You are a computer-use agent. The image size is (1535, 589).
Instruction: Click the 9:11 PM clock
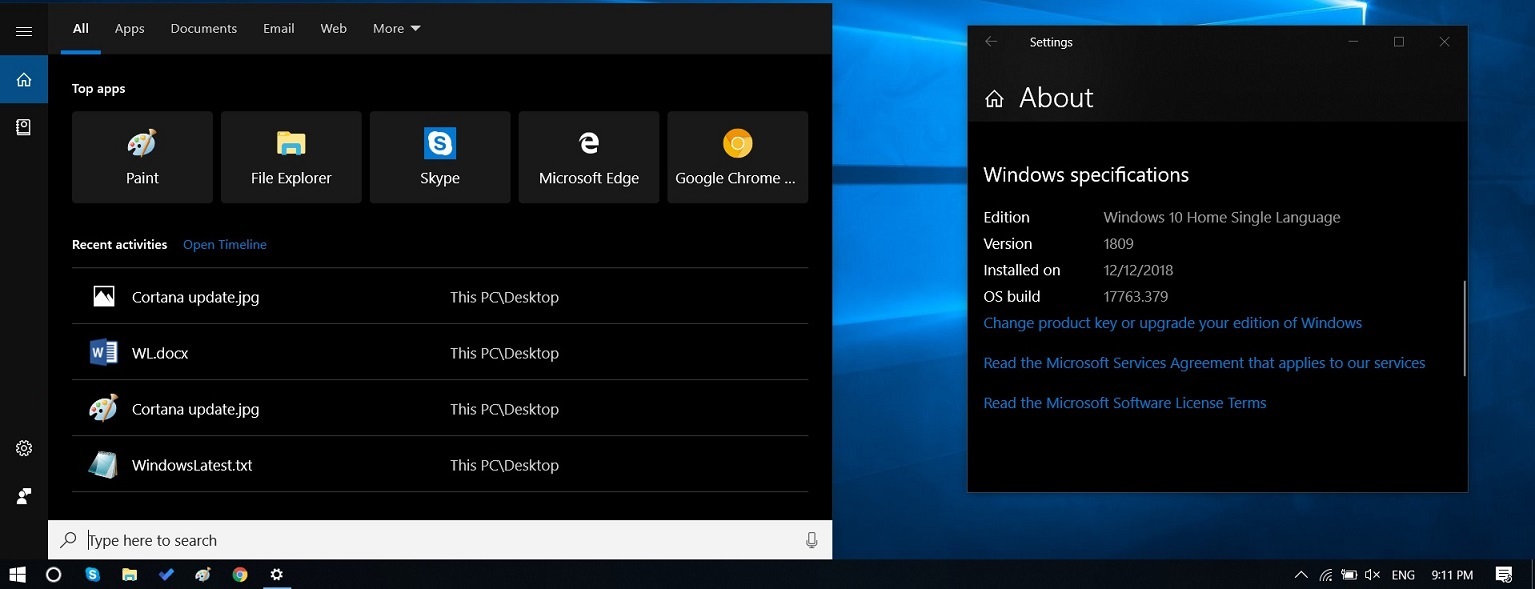pos(1452,575)
